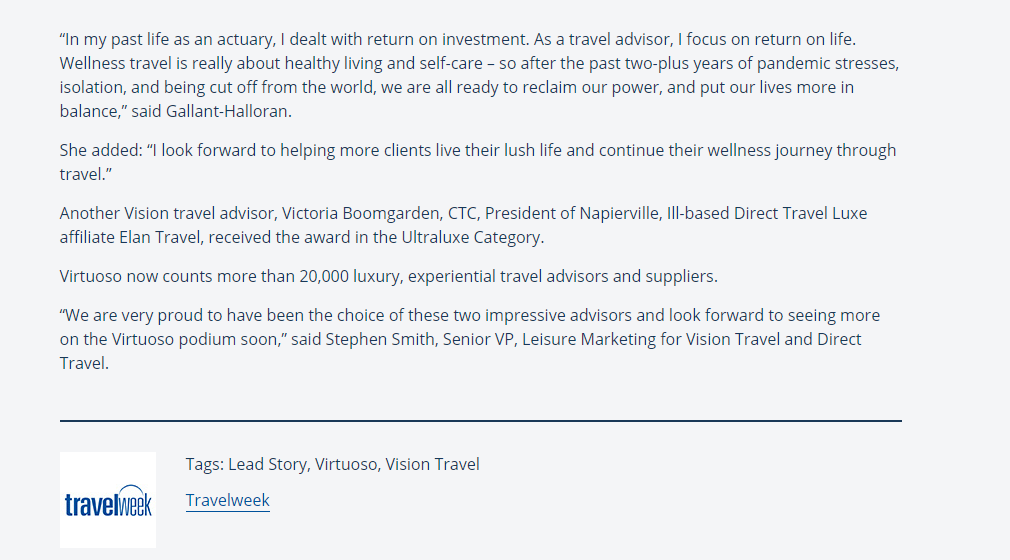Image resolution: width=1010 pixels, height=560 pixels.
Task: Click the Travelweek logo image
Action: pos(108,499)
